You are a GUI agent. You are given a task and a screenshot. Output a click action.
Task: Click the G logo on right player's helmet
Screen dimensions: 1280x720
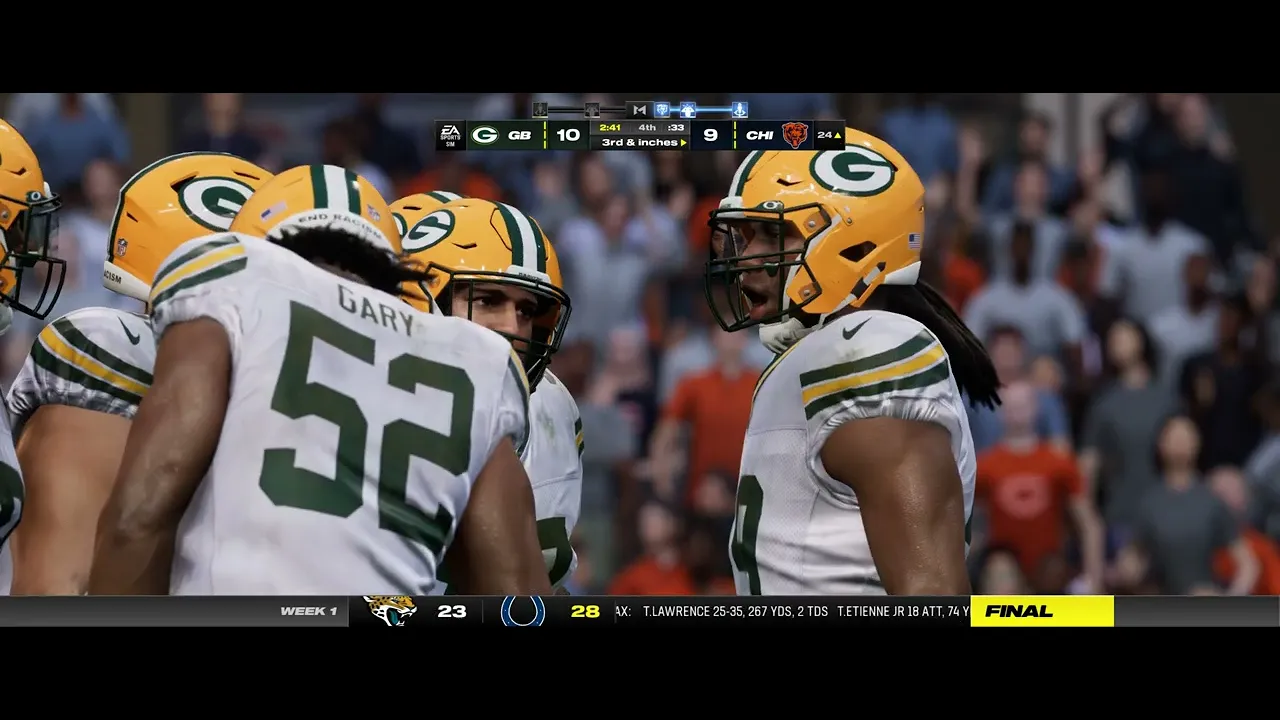click(852, 170)
